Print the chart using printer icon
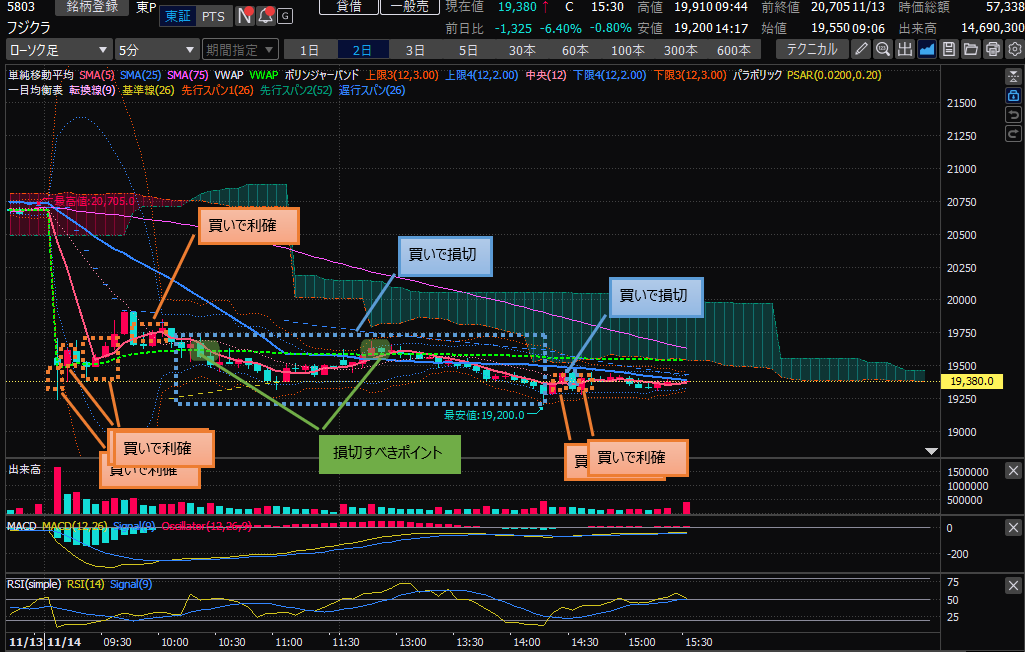1025x652 pixels. point(992,48)
